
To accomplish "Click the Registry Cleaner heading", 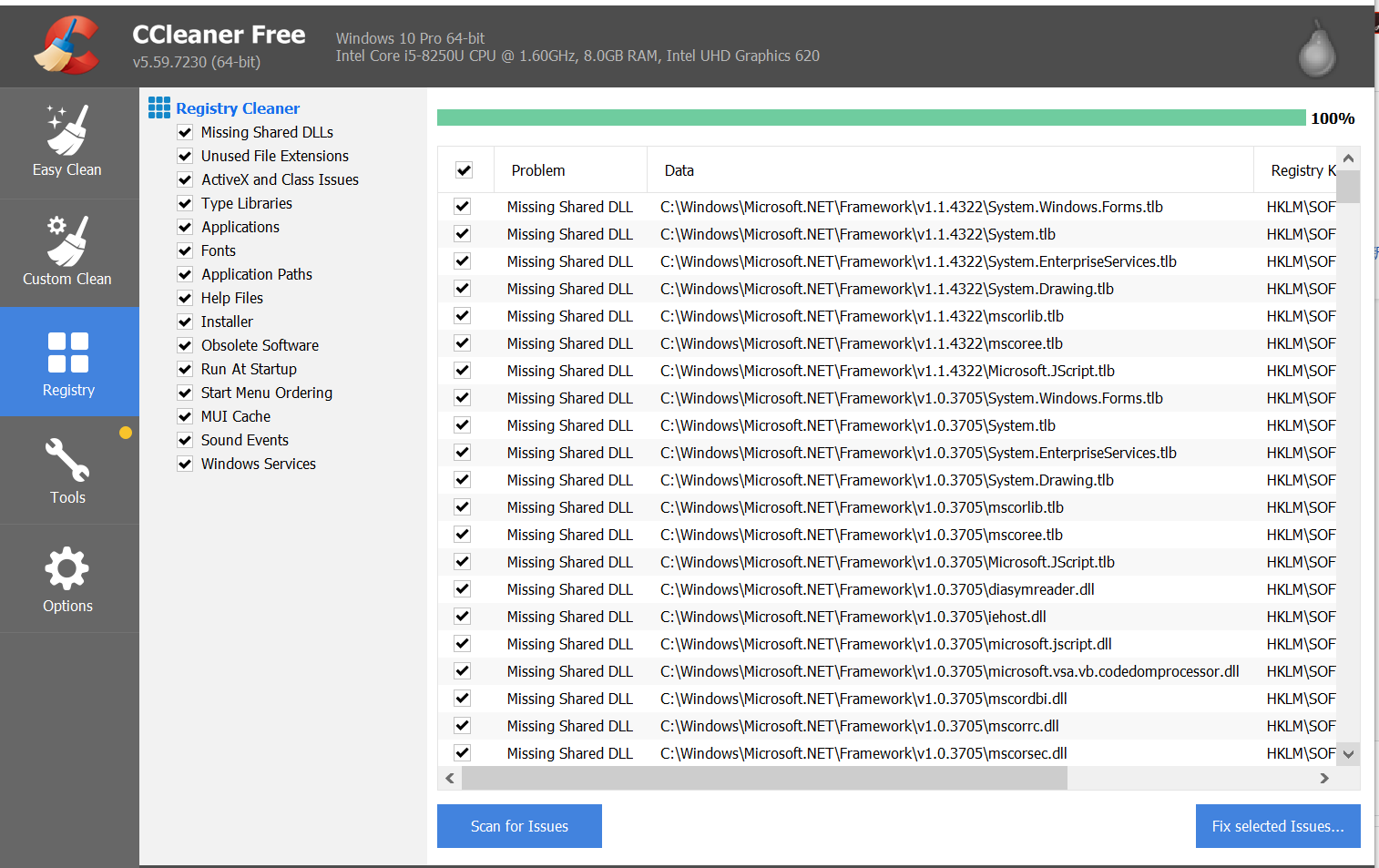I will 238,108.
